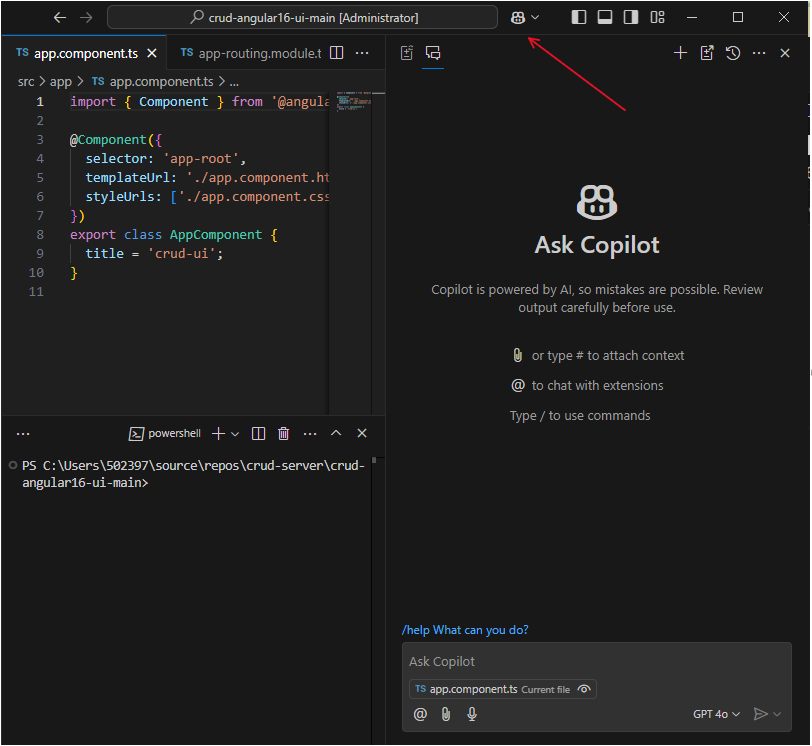812x746 pixels.
Task: Click the Copilot icon in the title bar
Action: pos(519,18)
